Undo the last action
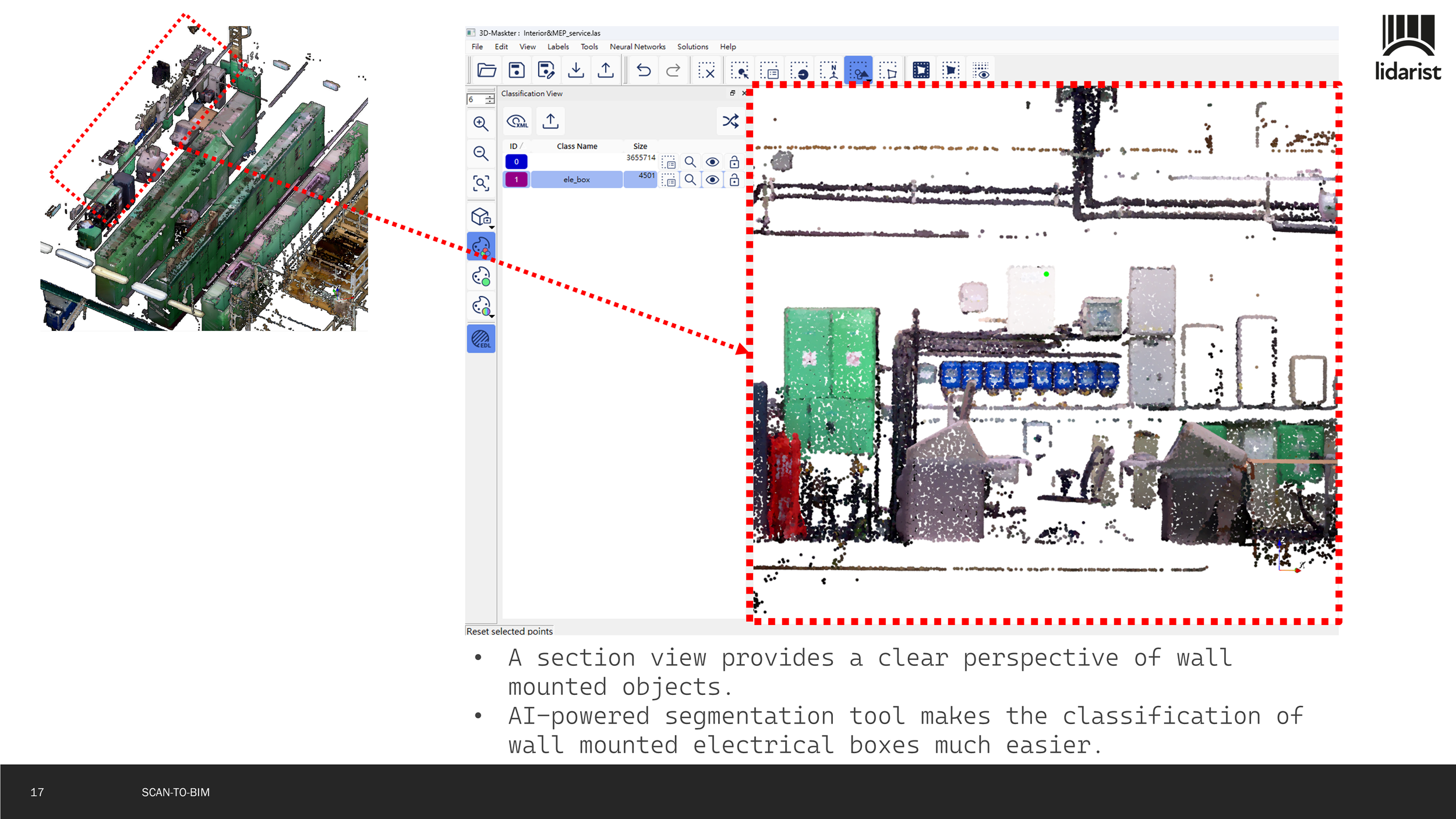Screen dimensions: 1456x819 (644, 70)
